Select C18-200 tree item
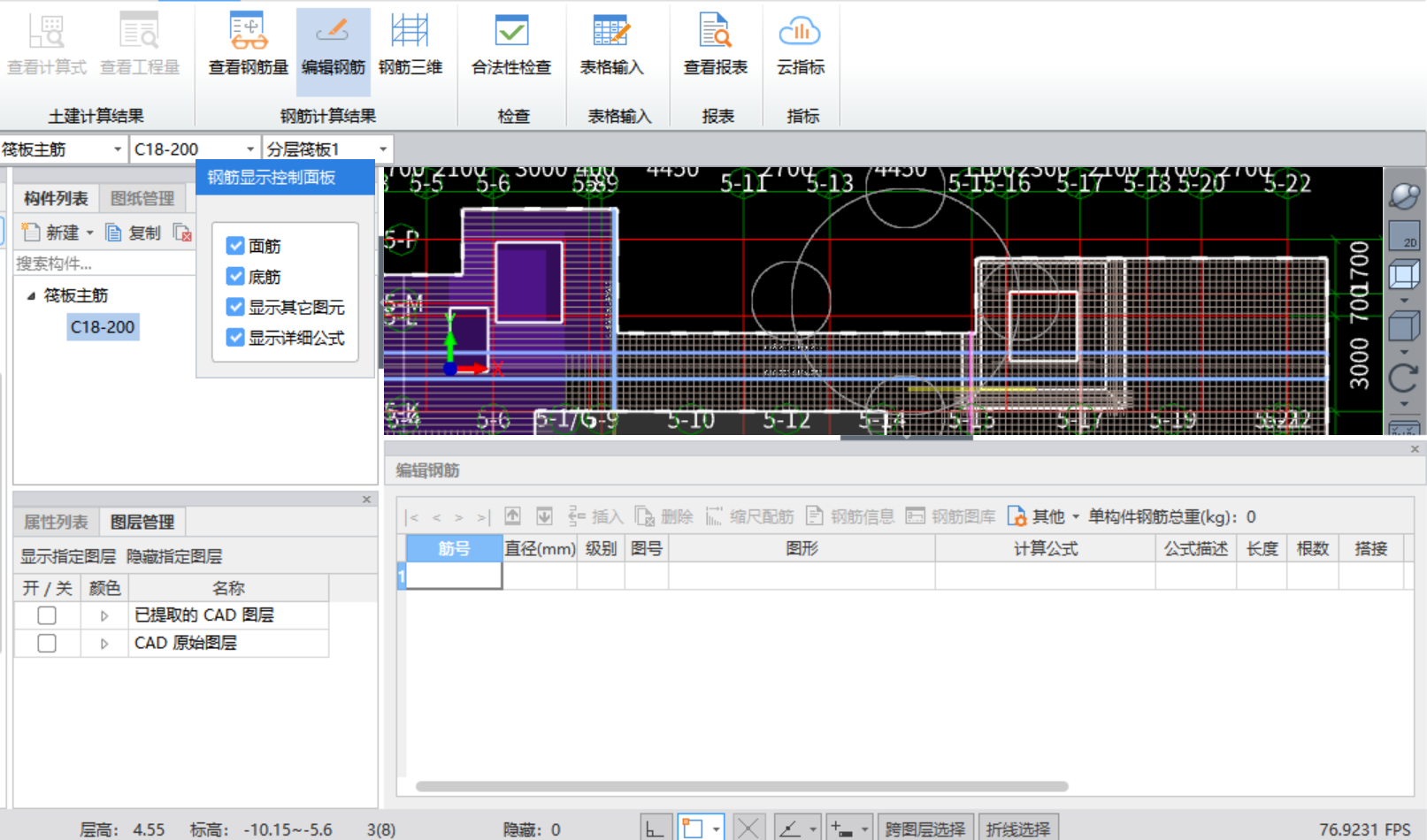 (103, 327)
